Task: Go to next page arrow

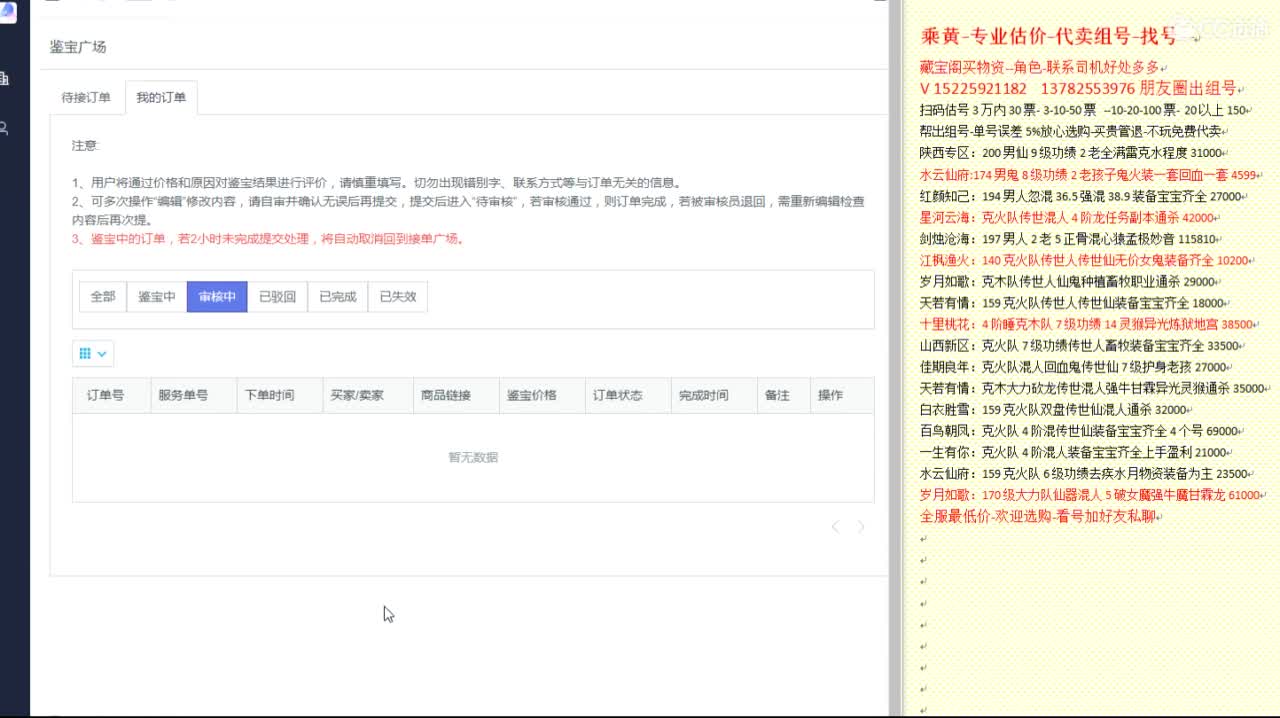Action: click(861, 527)
